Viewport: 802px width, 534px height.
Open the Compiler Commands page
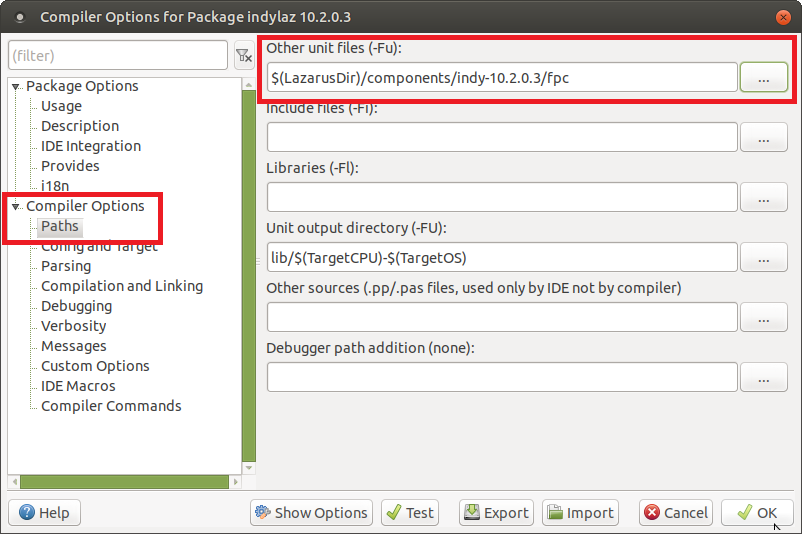click(111, 406)
